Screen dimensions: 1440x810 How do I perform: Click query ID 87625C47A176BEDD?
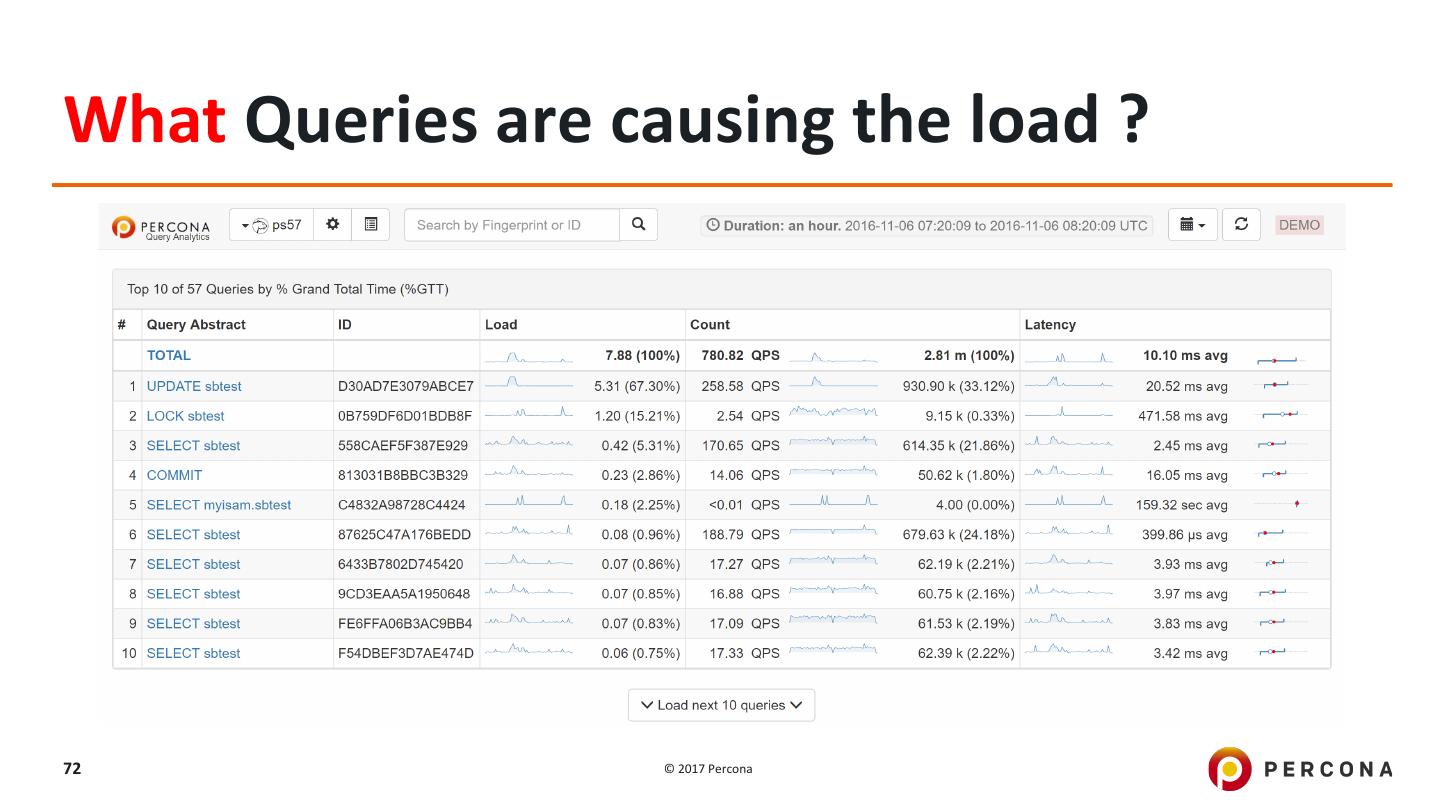404,535
